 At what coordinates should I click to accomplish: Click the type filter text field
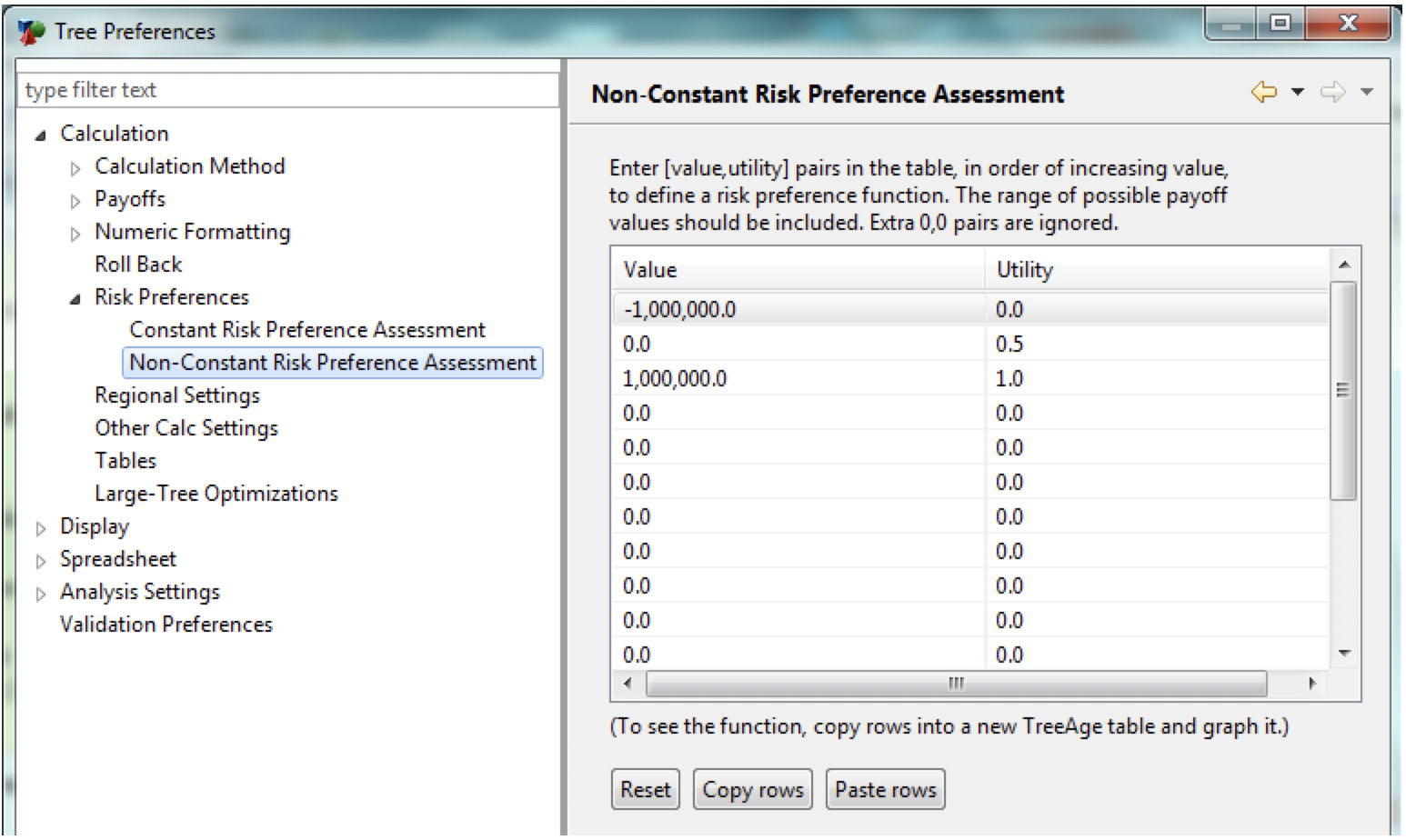273,90
